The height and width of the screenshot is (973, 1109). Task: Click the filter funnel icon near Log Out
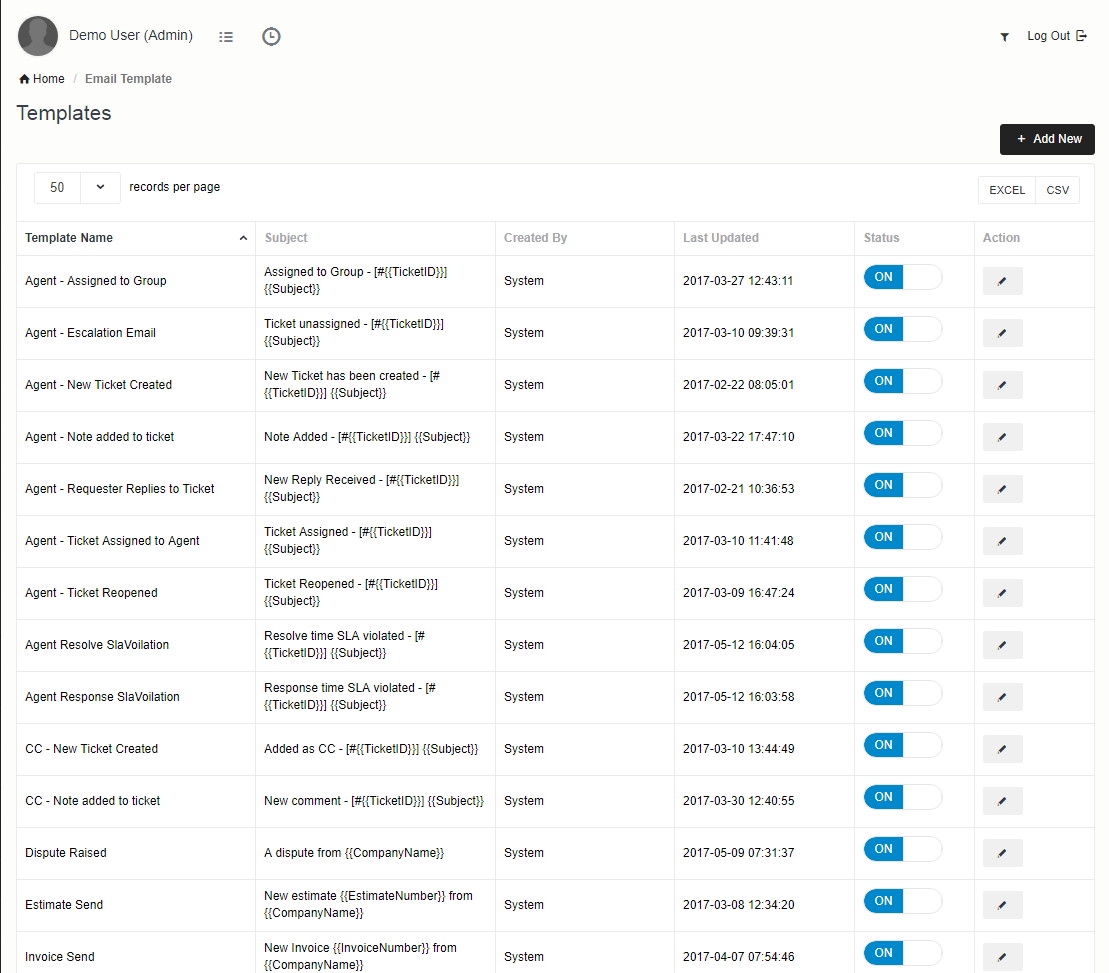tap(1004, 37)
